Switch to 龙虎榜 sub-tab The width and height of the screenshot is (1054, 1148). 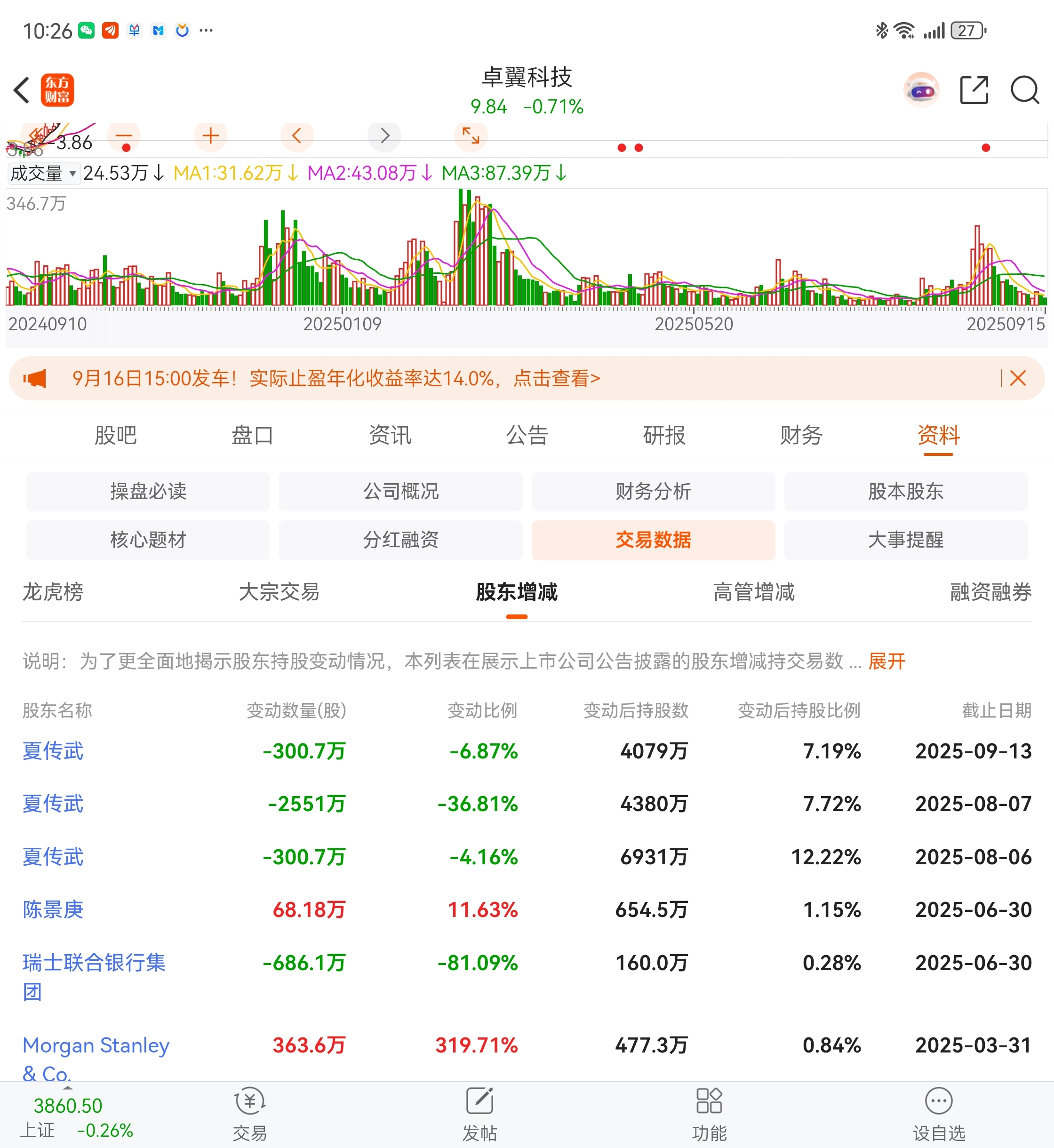(x=53, y=592)
